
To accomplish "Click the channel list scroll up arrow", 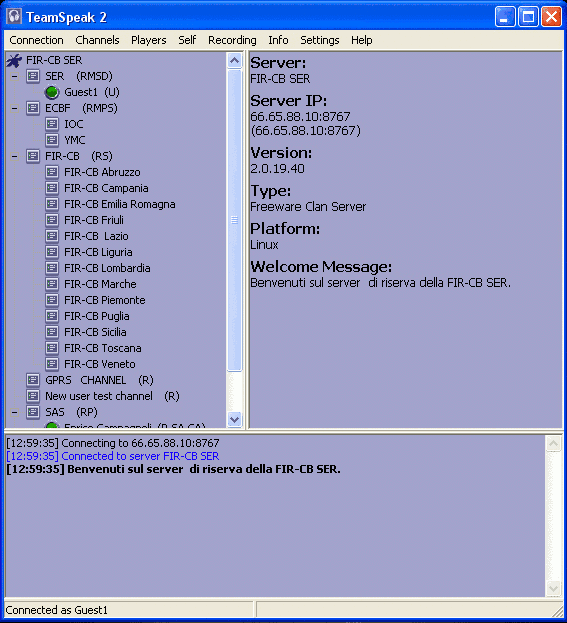I will pos(234,61).
